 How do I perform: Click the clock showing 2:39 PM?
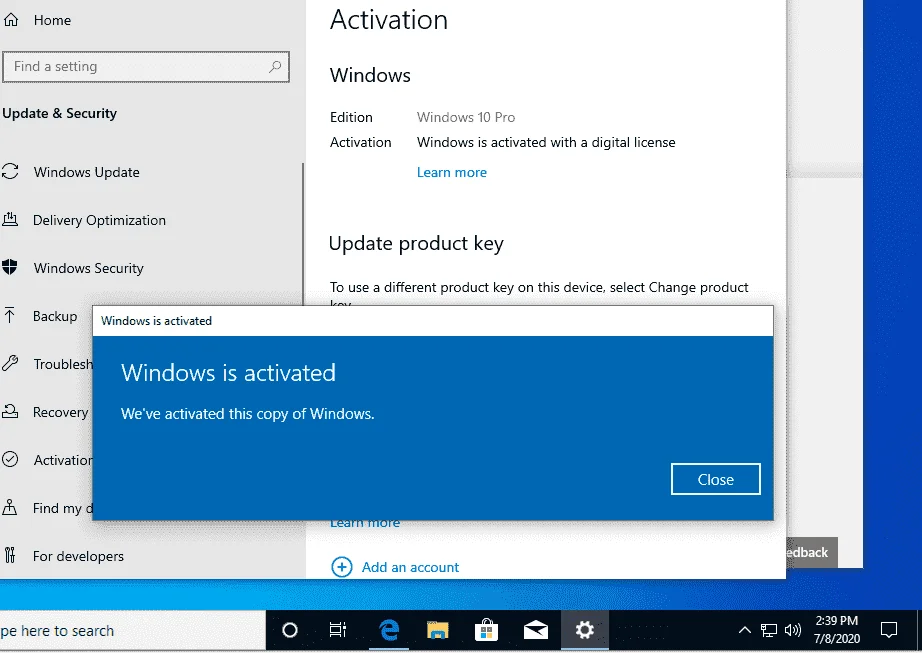pos(837,629)
